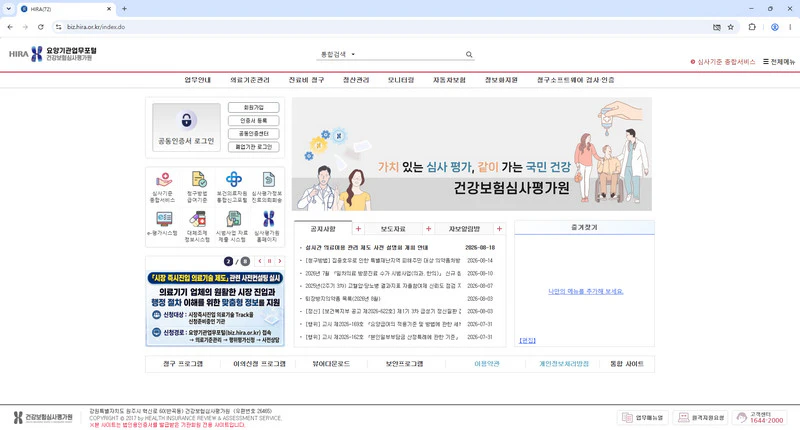The width and height of the screenshot is (800, 430).
Task: Open the 자동차보험 menu
Action: 449,80
